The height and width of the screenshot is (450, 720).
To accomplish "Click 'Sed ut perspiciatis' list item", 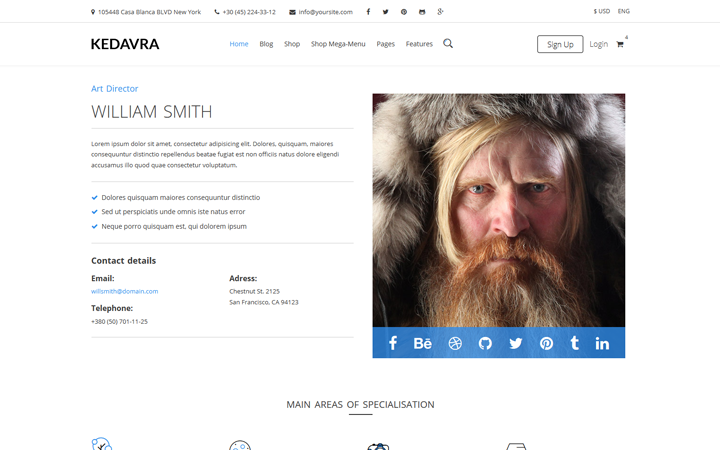I will coord(173,212).
